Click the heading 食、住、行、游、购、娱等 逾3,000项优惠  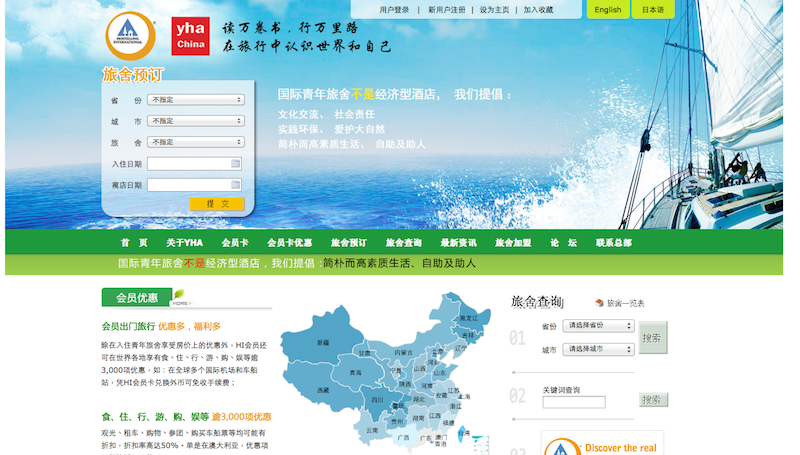(x=186, y=417)
